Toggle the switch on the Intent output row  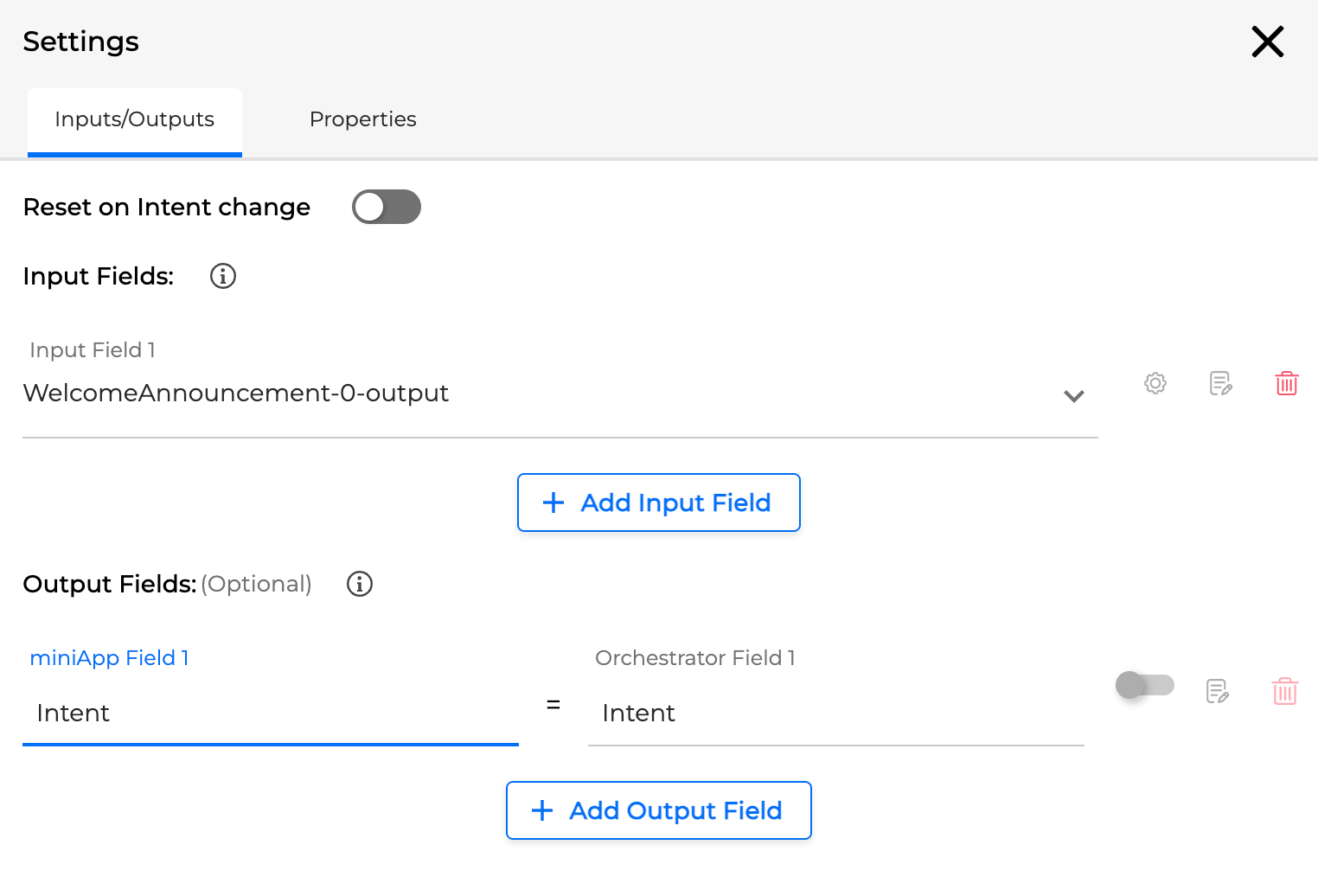pyautogui.click(x=1144, y=685)
